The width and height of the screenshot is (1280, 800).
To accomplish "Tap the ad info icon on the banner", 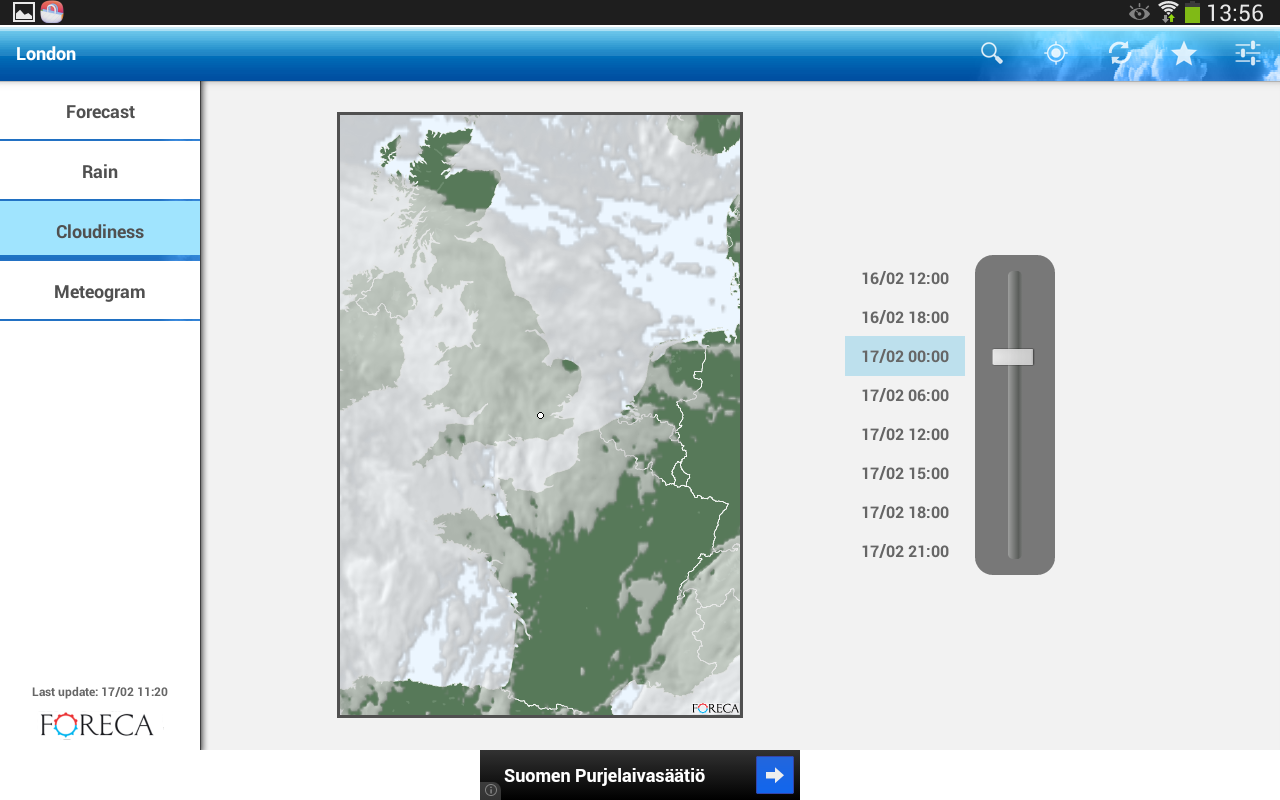I will [x=490, y=790].
